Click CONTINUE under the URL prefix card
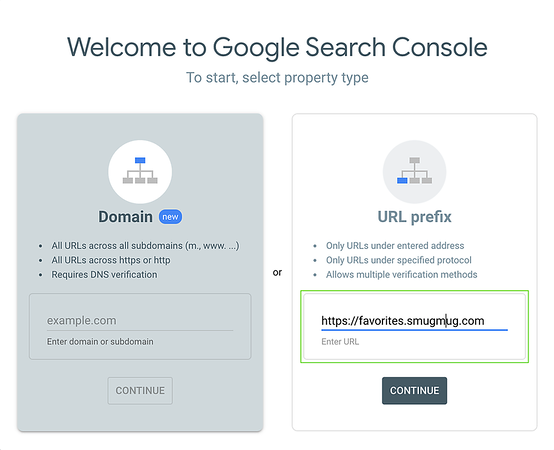This screenshot has width=554, height=450. 414,391
